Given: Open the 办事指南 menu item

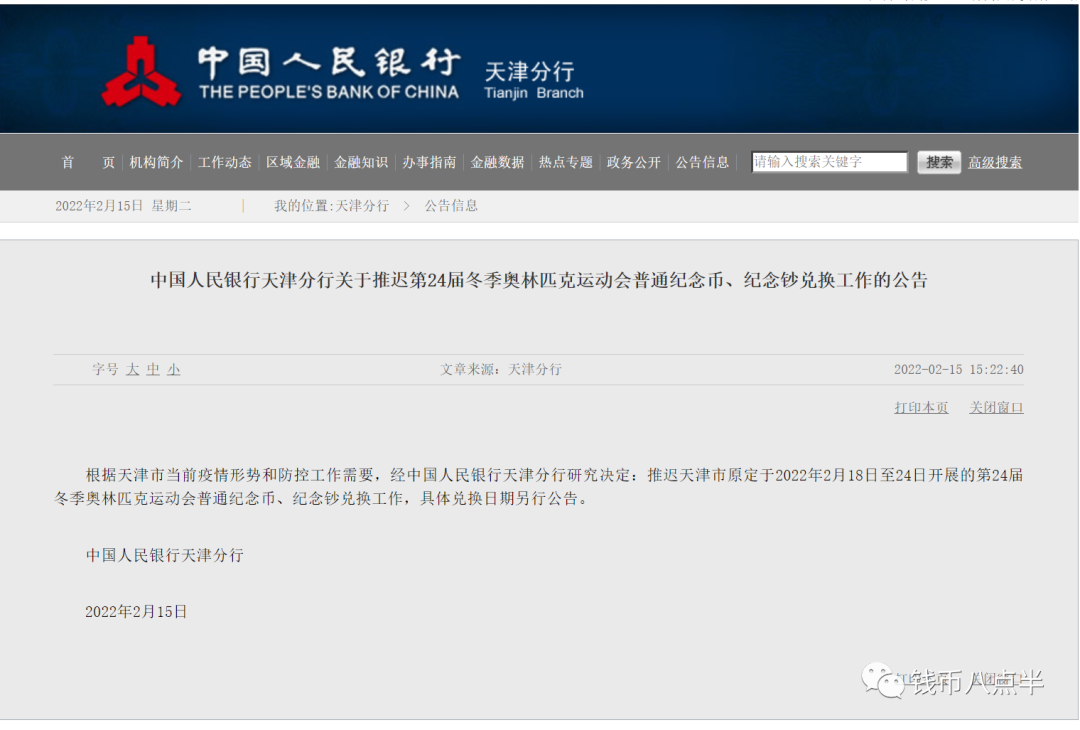Looking at the screenshot, I should (x=429, y=163).
